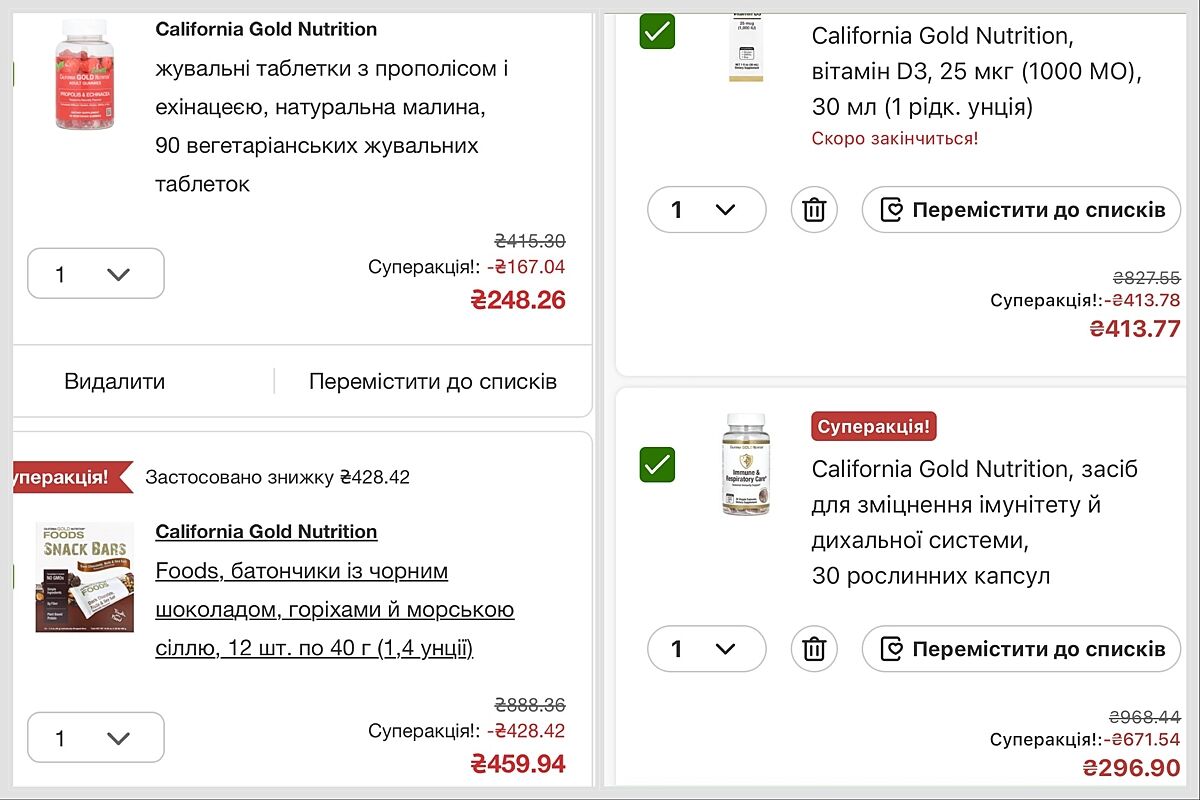Screen dimensions: 1200x800
Task: Move immune respiratory capsules to lists
Action: pos(1021,649)
